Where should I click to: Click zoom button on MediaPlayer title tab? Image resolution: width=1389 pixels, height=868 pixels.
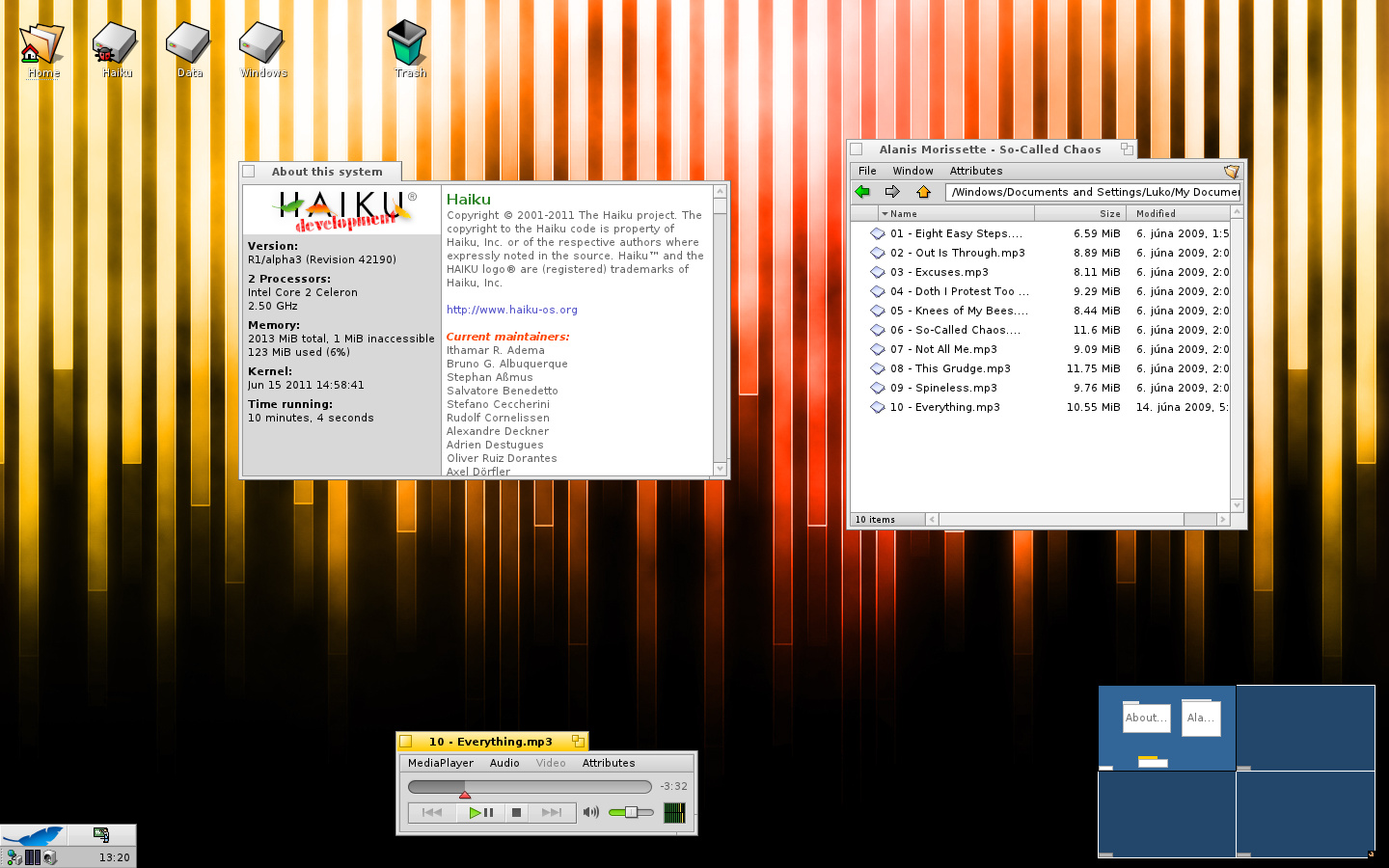tap(578, 741)
